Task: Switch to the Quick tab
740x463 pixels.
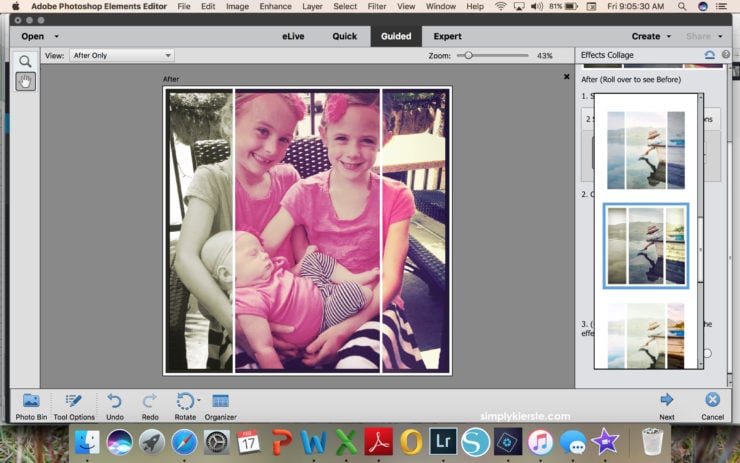Action: pyautogui.click(x=345, y=36)
